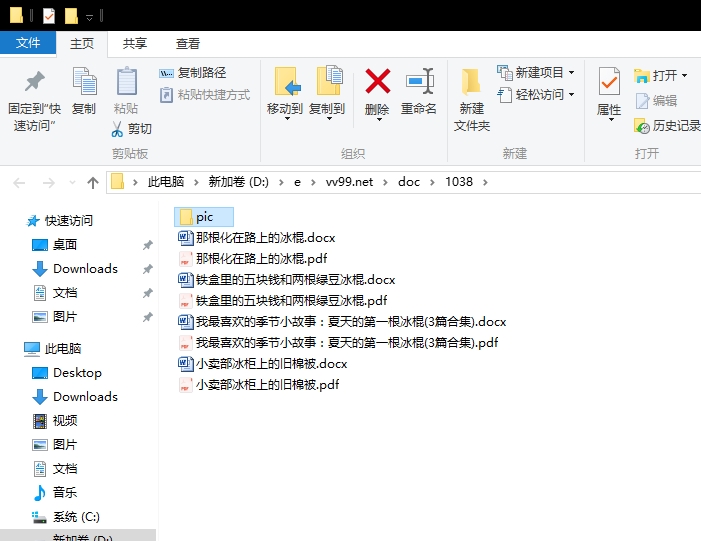The height and width of the screenshot is (541, 701).
Task: Click 粘贴快捷方式 paste shortcut
Action: pos(205,95)
